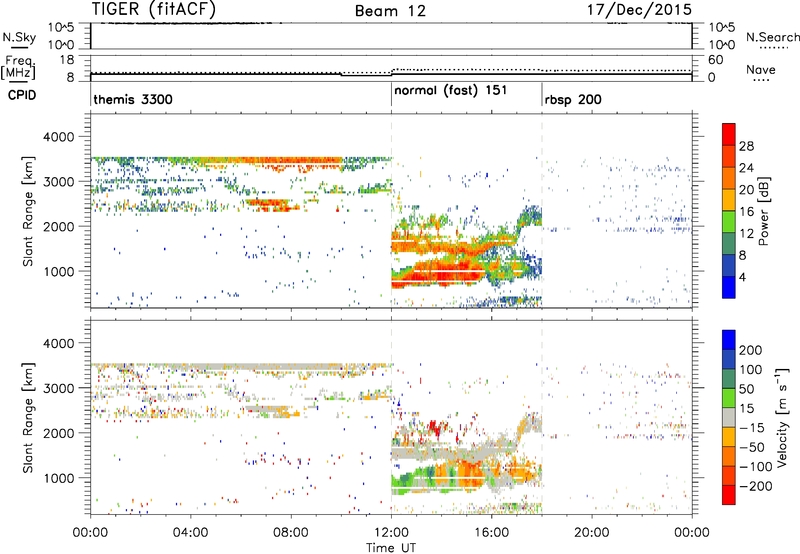Click the -50 tick on velocity colorbar
Viewport: 800px width, 554px height.
752,447
